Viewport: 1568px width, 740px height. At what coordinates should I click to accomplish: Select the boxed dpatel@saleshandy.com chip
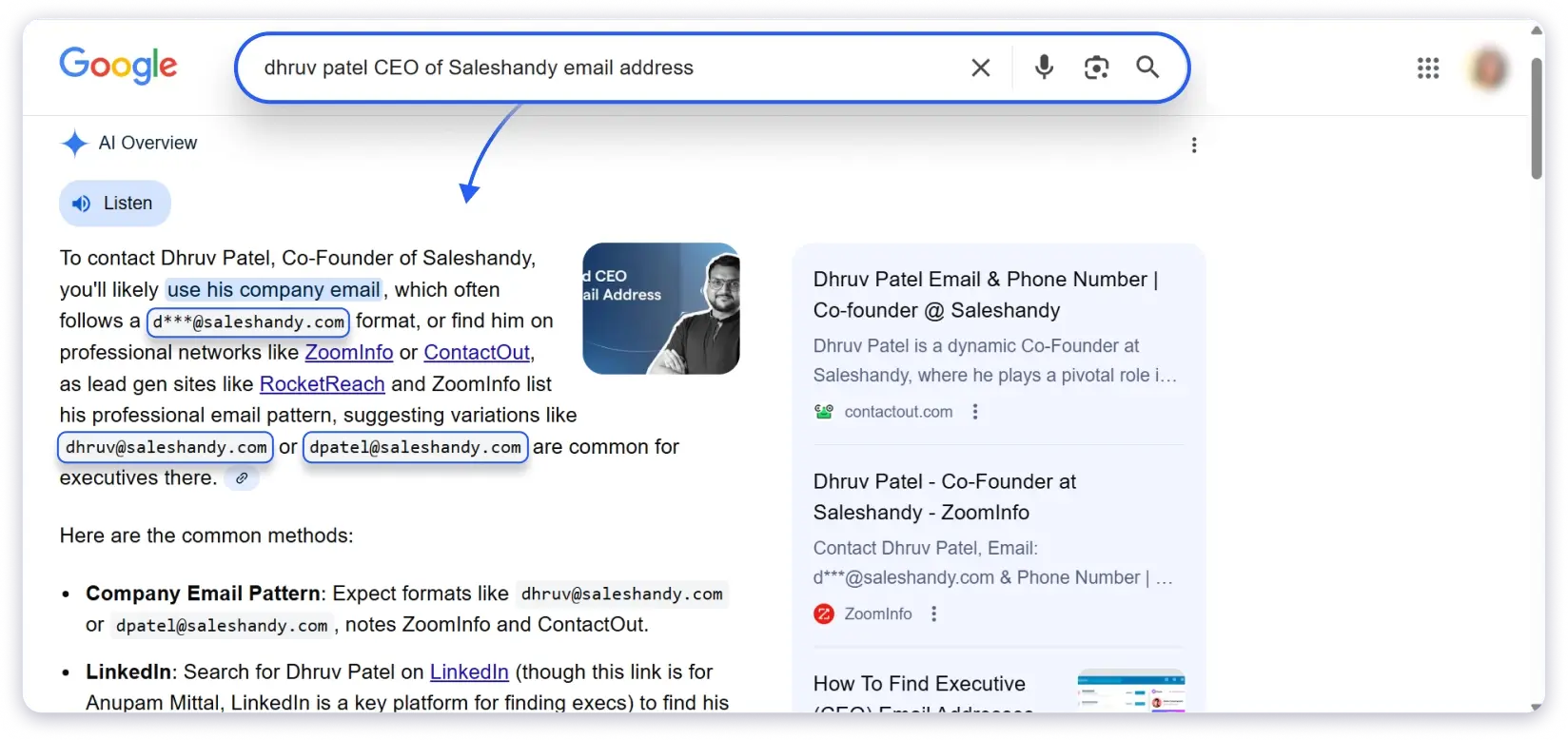pyautogui.click(x=415, y=447)
